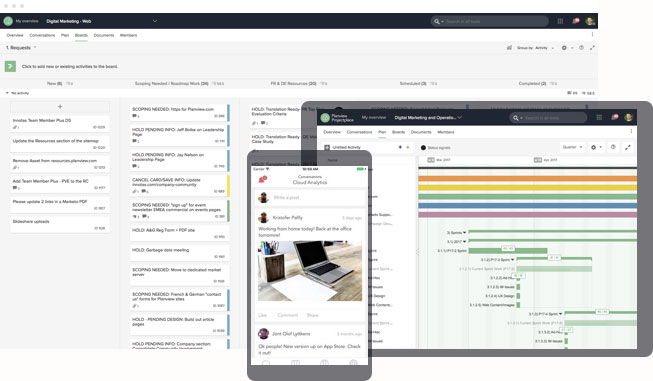
Task: Switch to desktop Documents tab
Action: pyautogui.click(x=104, y=35)
